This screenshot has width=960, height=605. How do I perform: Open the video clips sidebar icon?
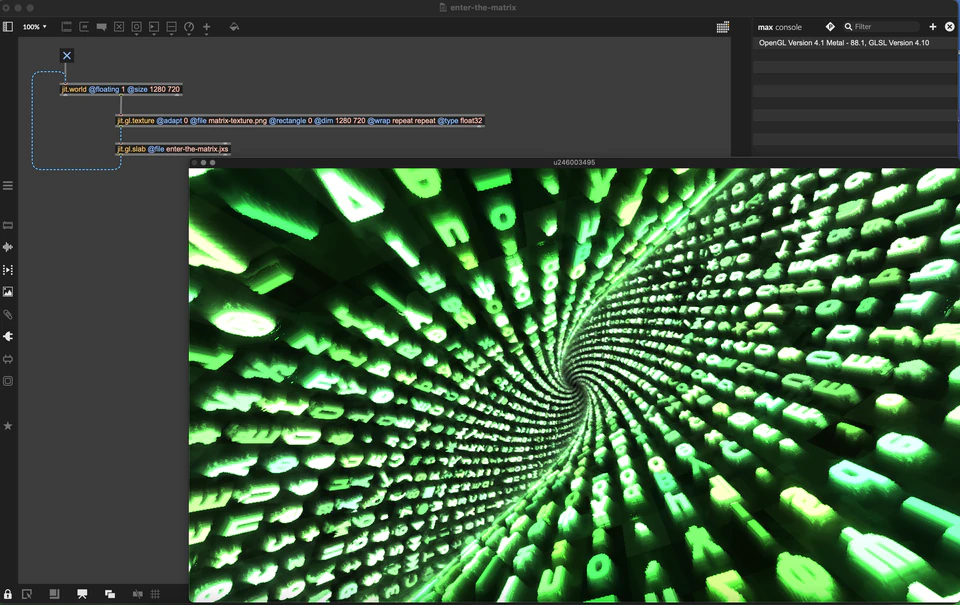[x=8, y=269]
